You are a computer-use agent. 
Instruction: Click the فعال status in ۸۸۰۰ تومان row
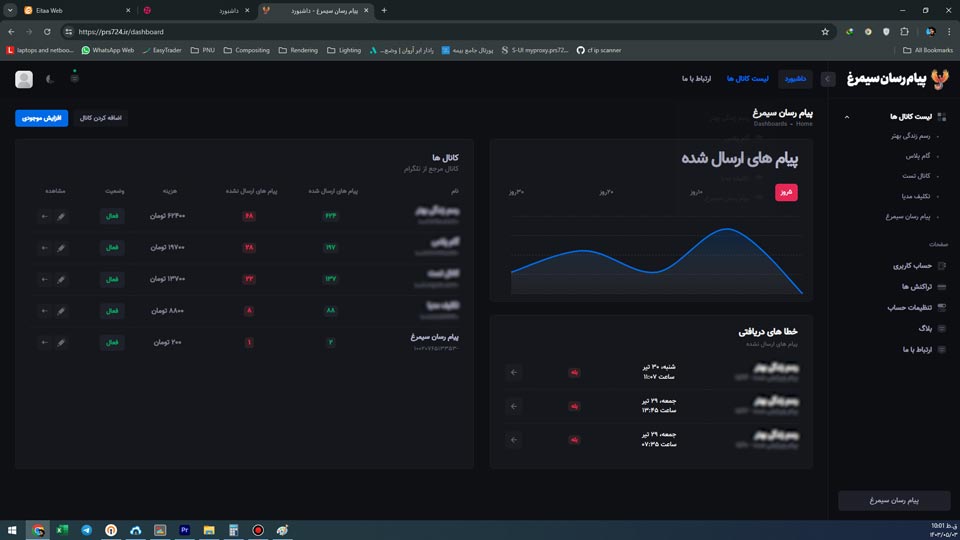click(x=112, y=311)
